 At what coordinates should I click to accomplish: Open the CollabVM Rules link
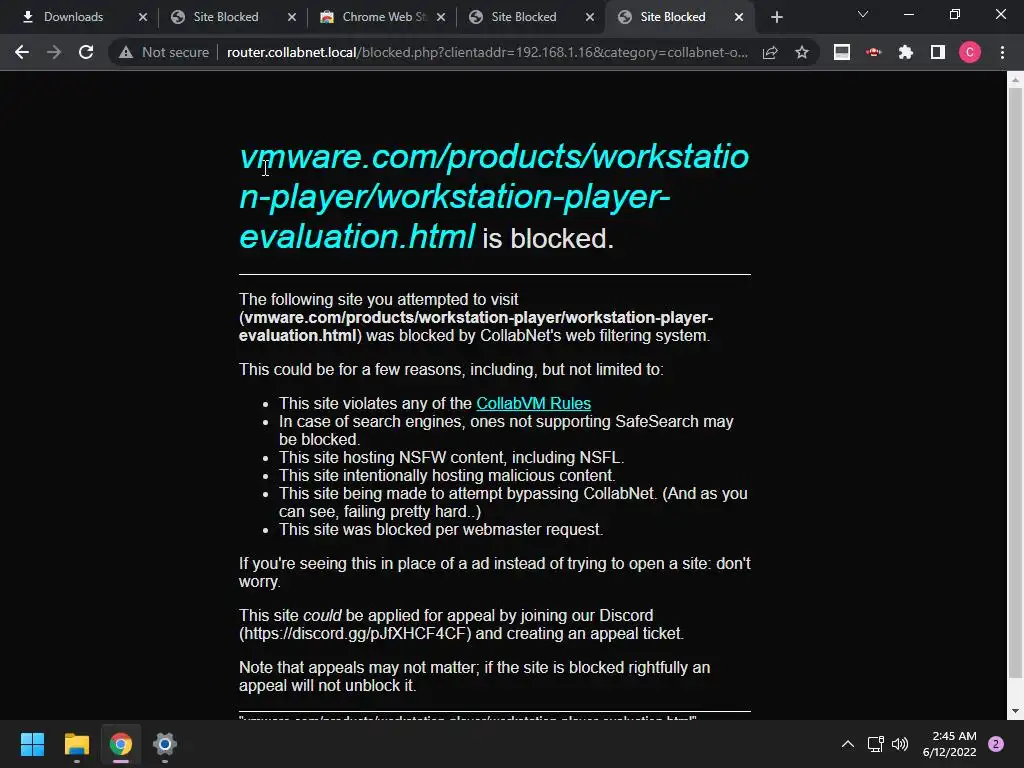click(534, 404)
